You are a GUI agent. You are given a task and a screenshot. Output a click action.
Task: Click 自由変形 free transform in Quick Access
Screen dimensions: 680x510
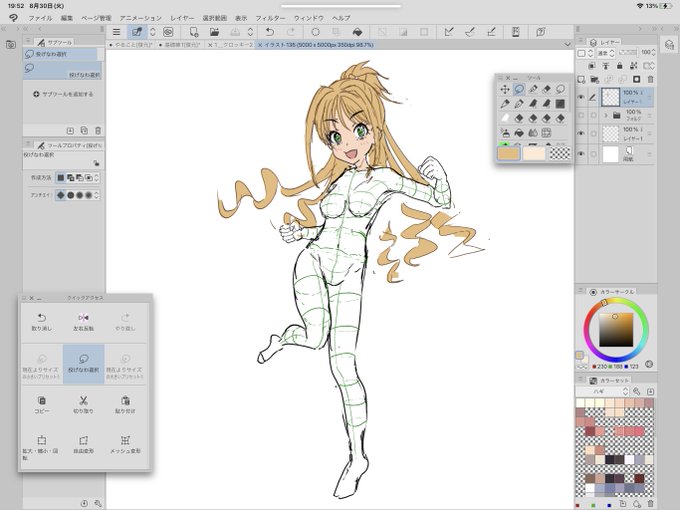[x=83, y=445]
